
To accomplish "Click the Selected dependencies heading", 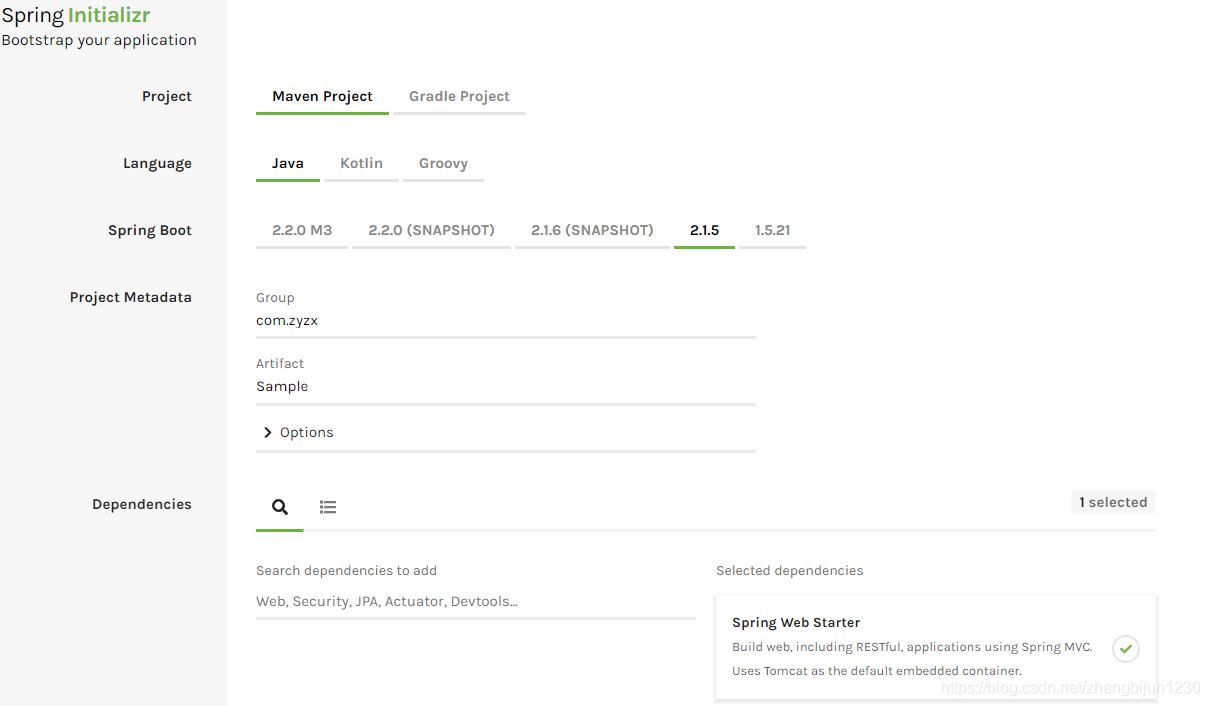I will coord(790,571).
